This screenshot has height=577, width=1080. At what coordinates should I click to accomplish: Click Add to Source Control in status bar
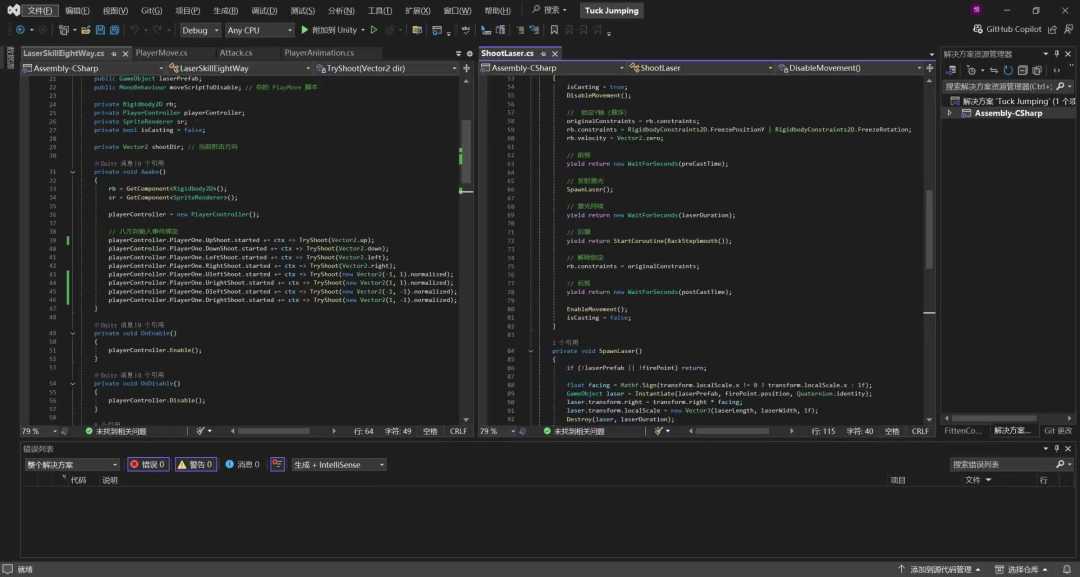pyautogui.click(x=939, y=569)
